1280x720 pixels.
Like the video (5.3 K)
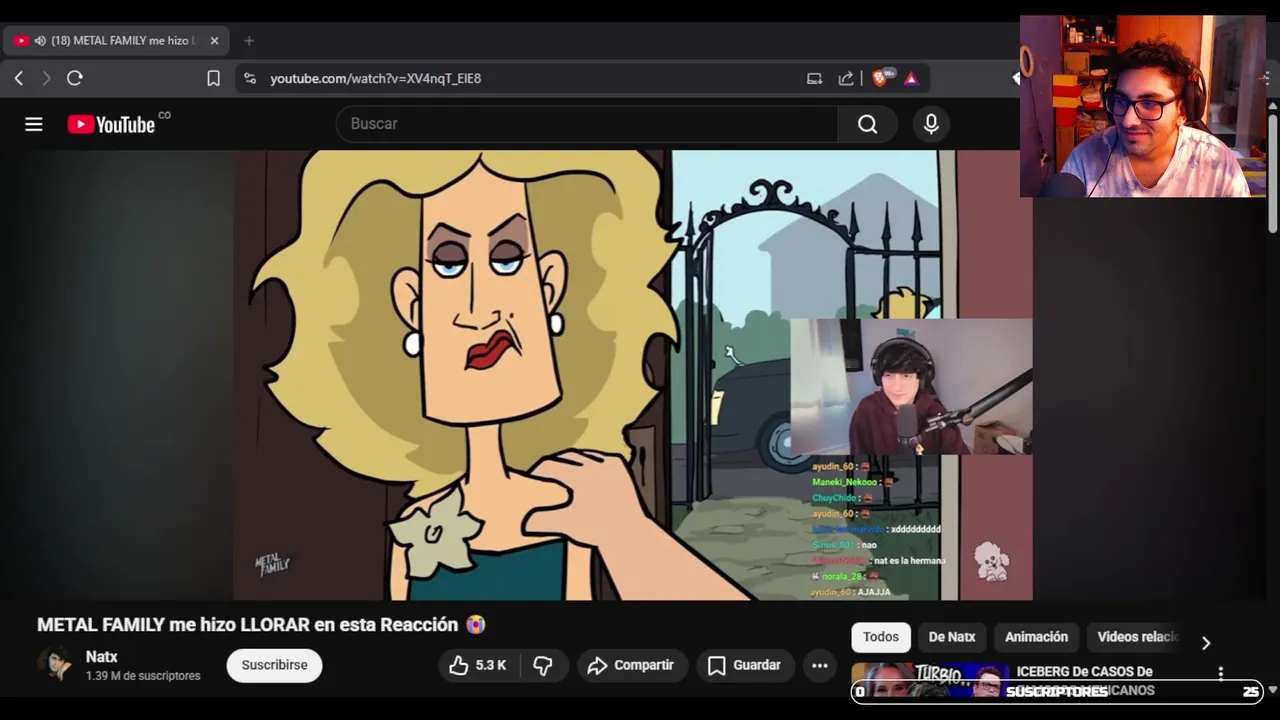pos(478,665)
